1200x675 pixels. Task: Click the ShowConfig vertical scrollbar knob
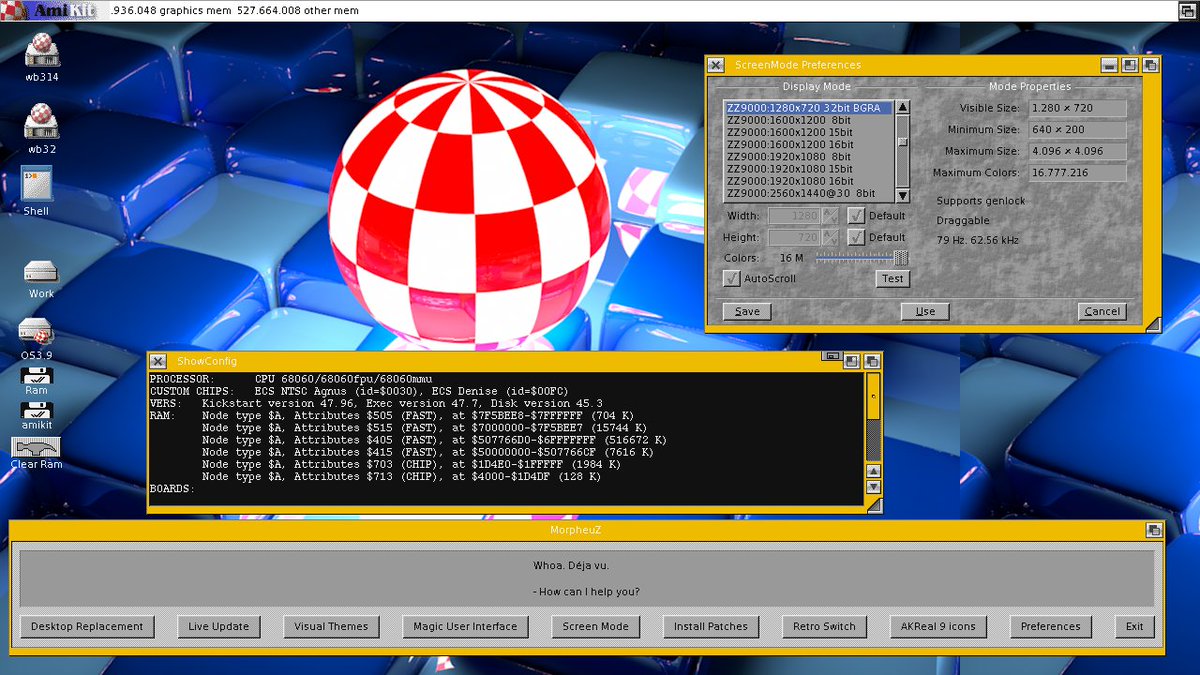[x=873, y=396]
